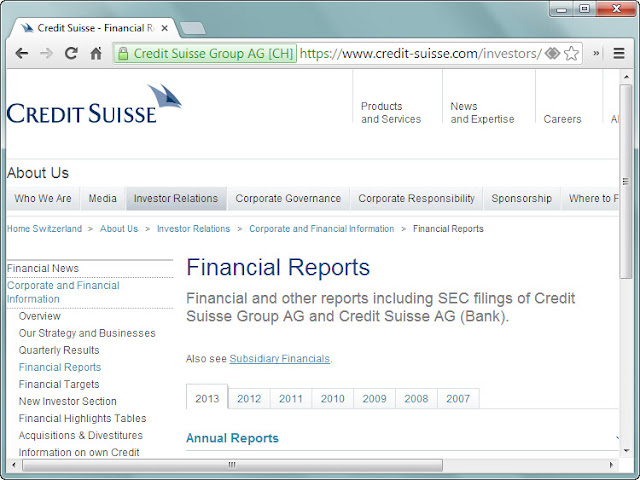Switch to the 2010 reports tab
This screenshot has width=640, height=480.
coord(333,398)
